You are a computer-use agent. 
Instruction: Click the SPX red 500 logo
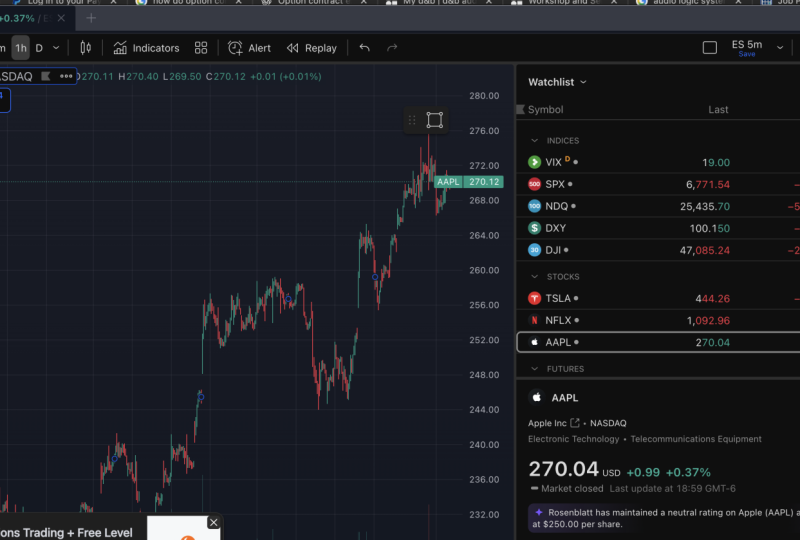(534, 184)
